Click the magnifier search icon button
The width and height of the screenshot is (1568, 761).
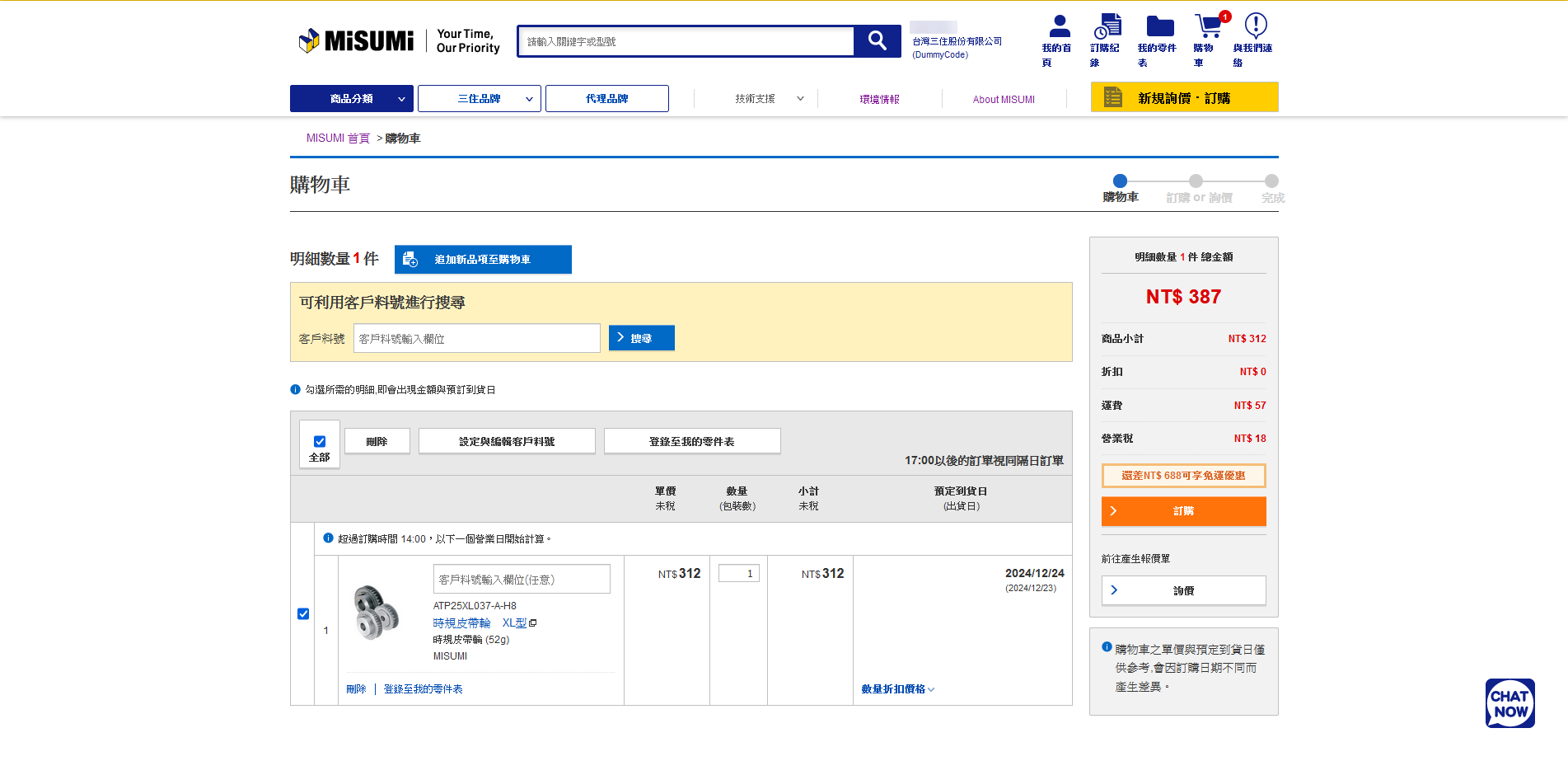[x=877, y=41]
